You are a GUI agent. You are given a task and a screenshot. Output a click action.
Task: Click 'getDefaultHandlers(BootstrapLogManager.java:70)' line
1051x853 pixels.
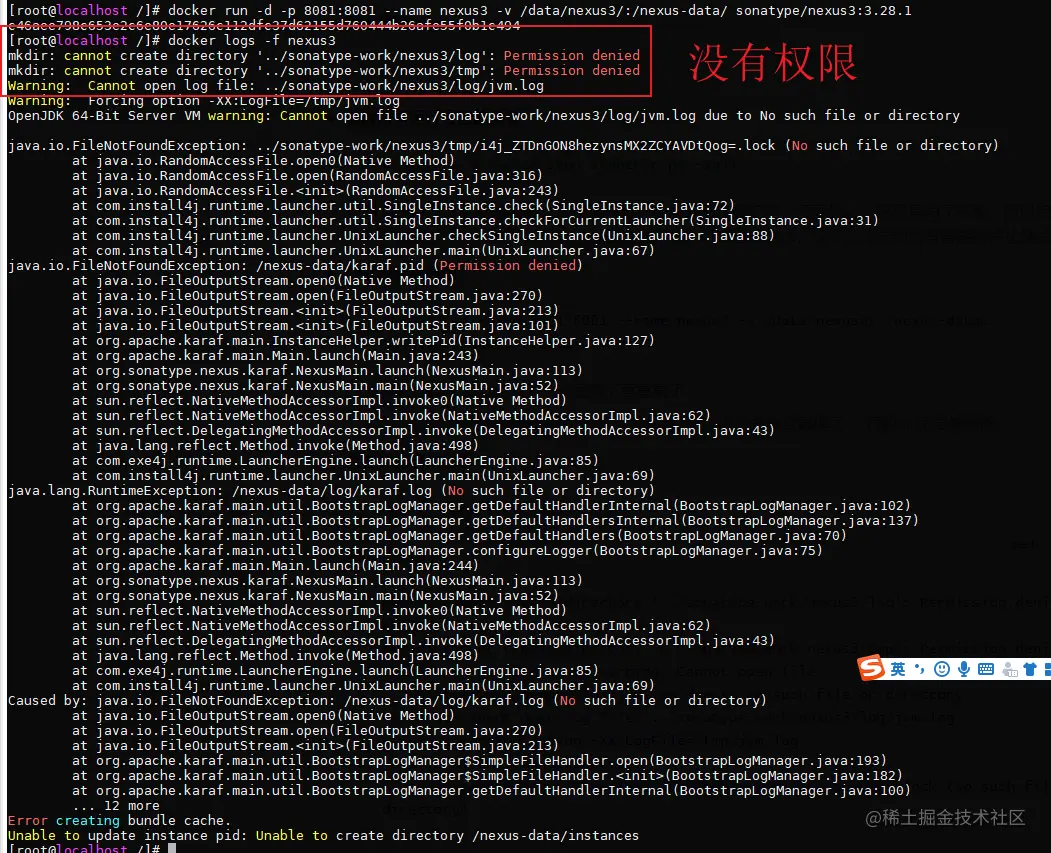tap(460, 535)
